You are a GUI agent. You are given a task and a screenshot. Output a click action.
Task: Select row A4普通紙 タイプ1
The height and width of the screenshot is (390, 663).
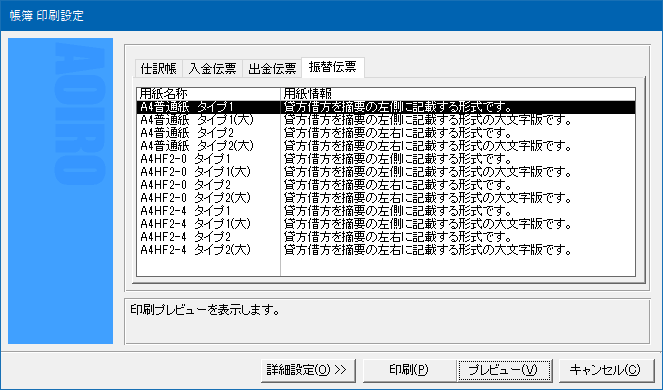[x=386, y=107]
